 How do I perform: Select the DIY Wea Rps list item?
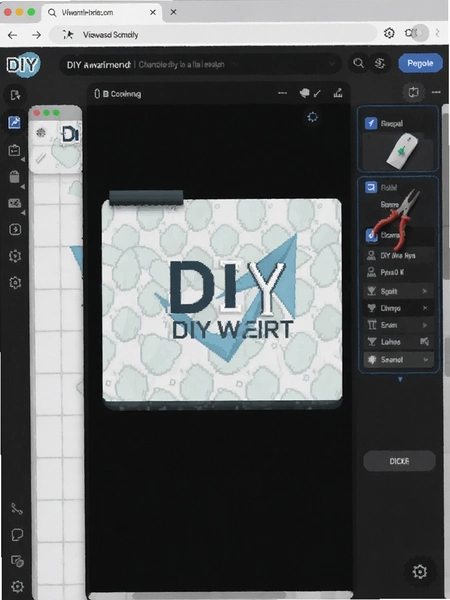(398, 255)
